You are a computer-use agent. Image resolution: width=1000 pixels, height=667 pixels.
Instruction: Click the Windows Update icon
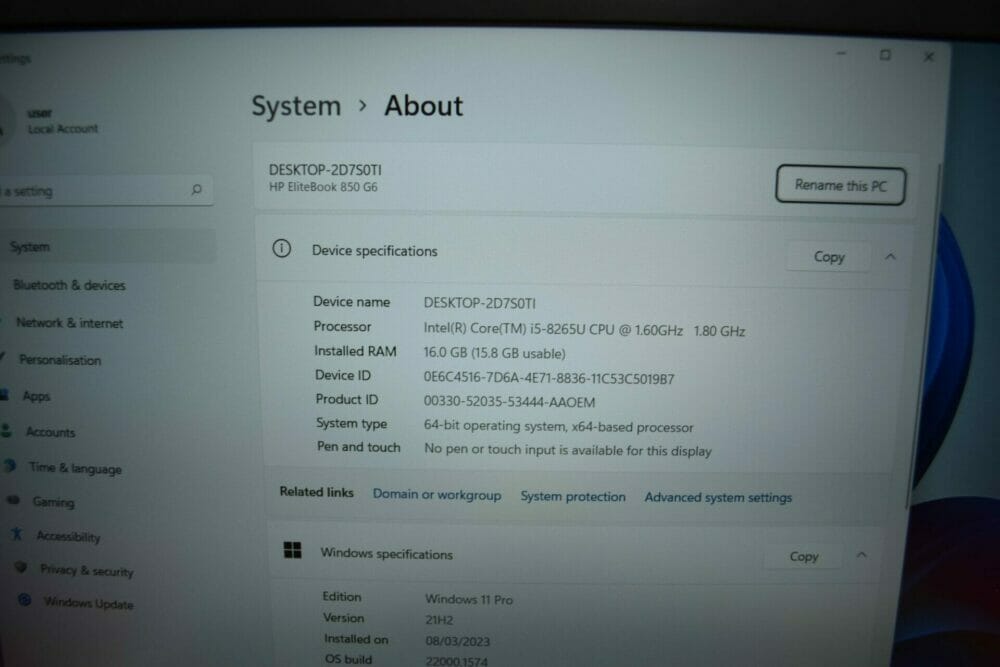click(x=25, y=599)
